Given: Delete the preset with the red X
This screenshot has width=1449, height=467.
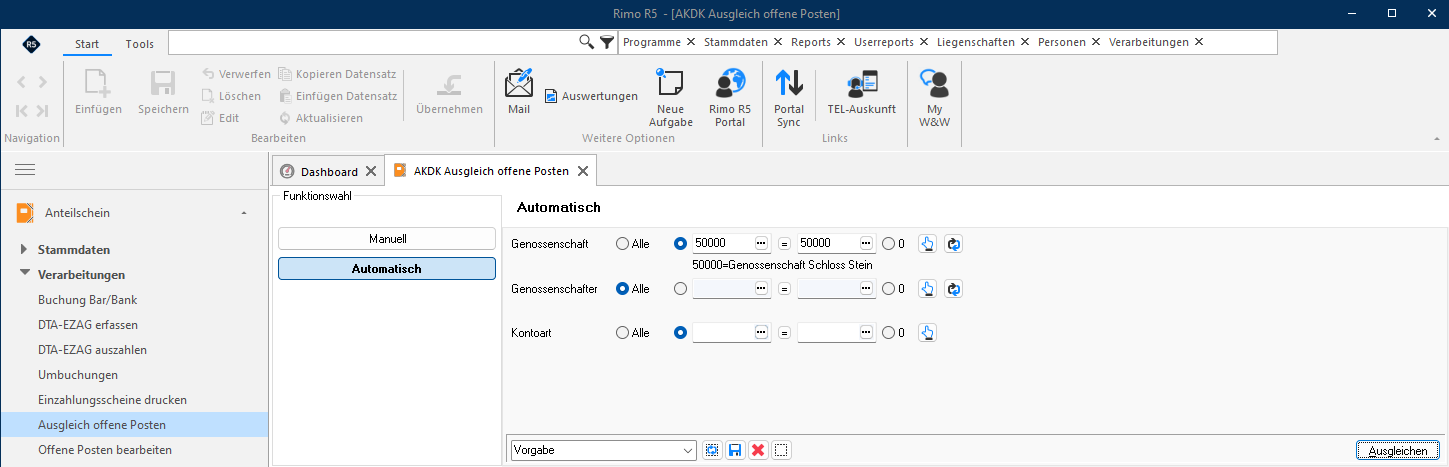Looking at the screenshot, I should 758,450.
